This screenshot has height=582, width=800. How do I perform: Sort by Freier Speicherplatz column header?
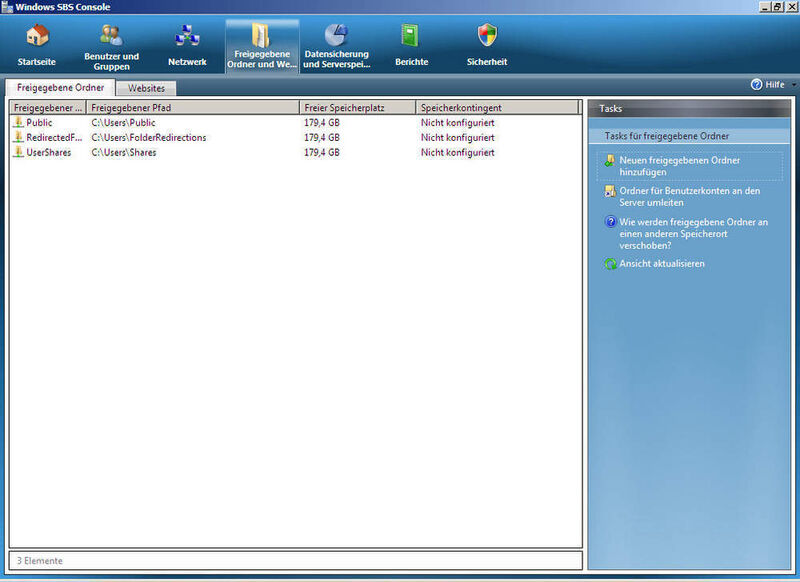click(x=356, y=107)
